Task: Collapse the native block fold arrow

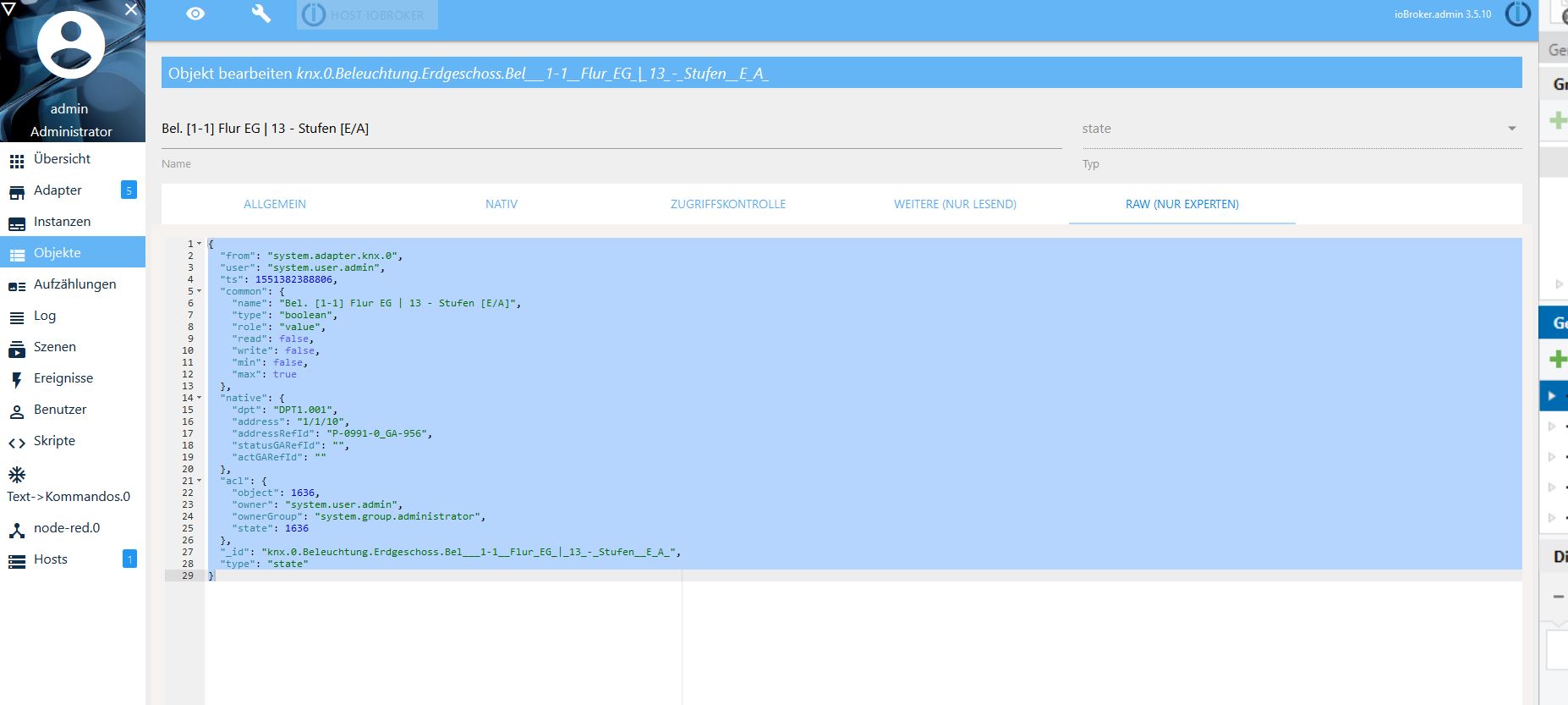Action: click(200, 398)
